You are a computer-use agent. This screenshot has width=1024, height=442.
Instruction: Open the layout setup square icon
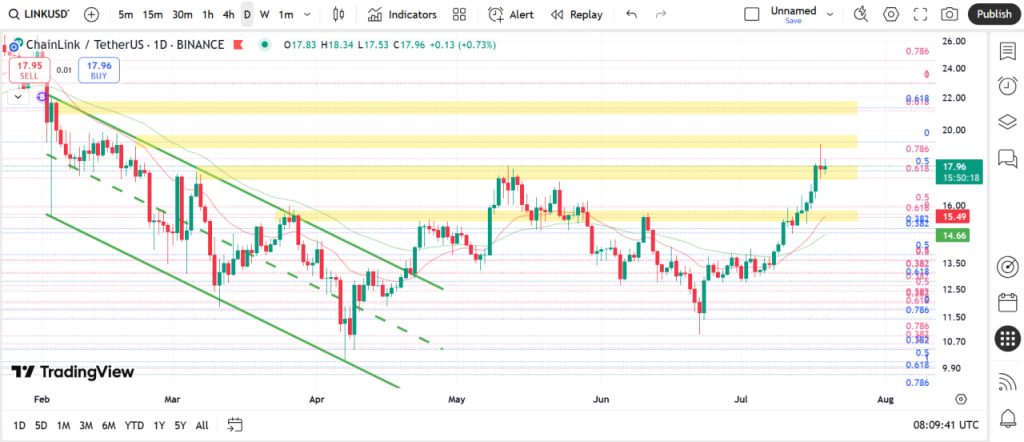pos(752,14)
